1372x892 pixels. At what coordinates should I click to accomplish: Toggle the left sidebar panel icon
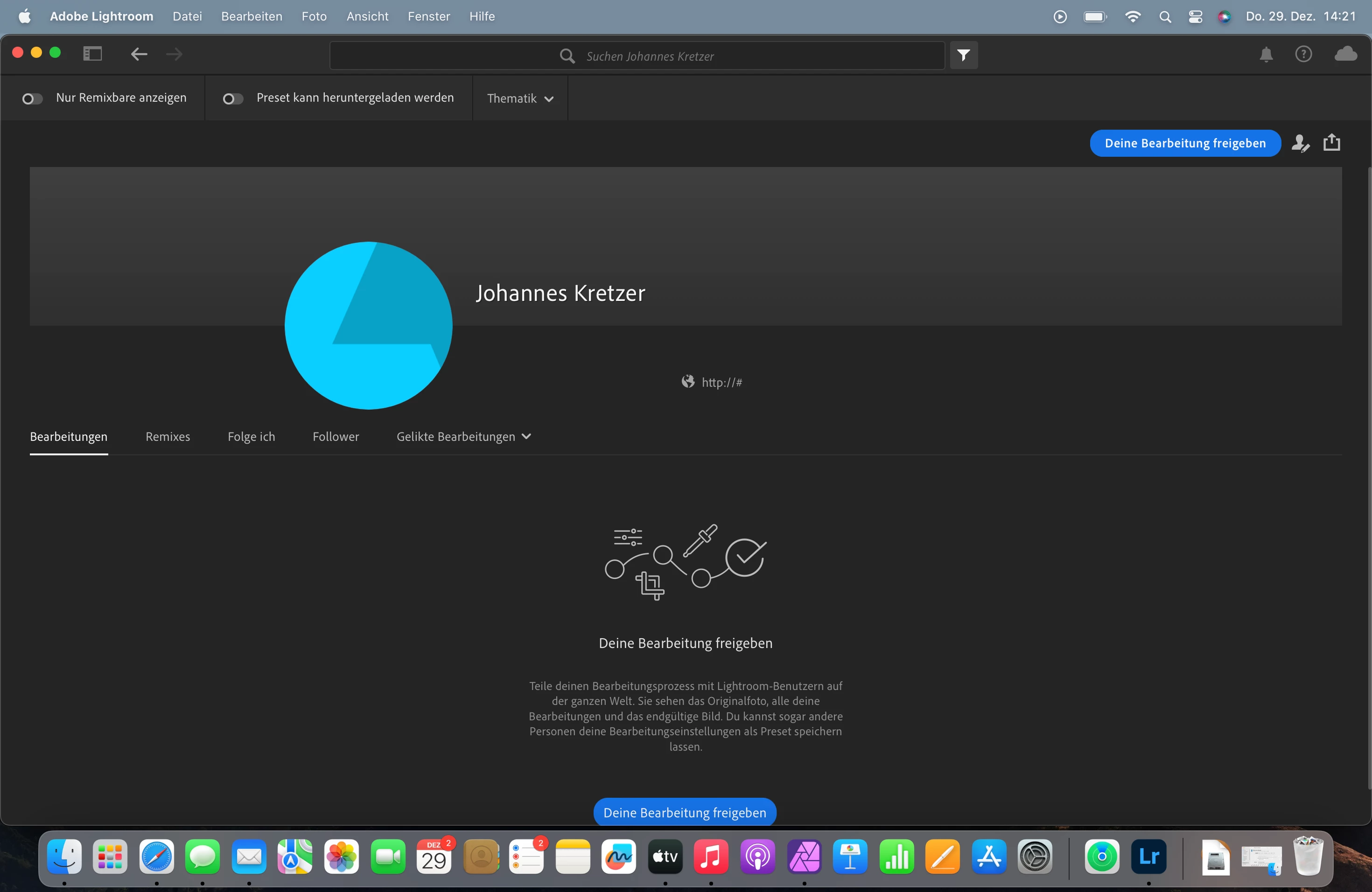coord(92,54)
